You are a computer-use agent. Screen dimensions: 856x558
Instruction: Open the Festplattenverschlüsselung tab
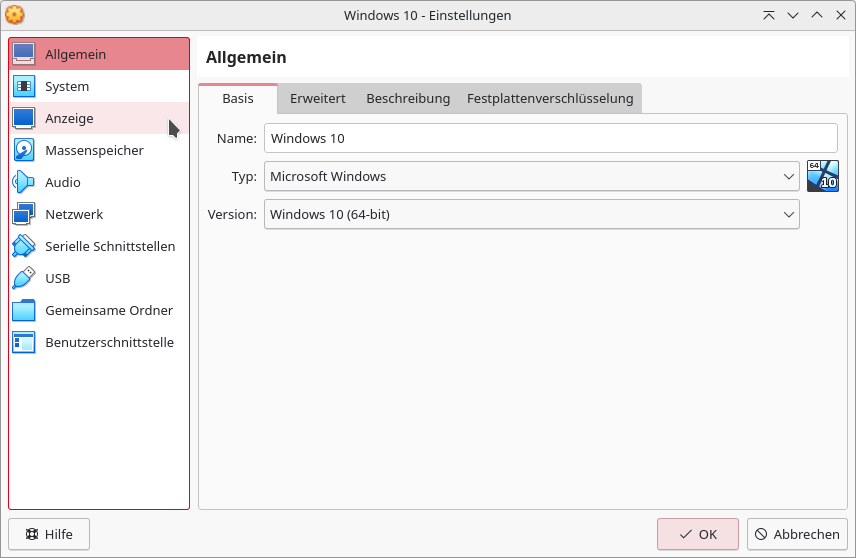point(550,99)
